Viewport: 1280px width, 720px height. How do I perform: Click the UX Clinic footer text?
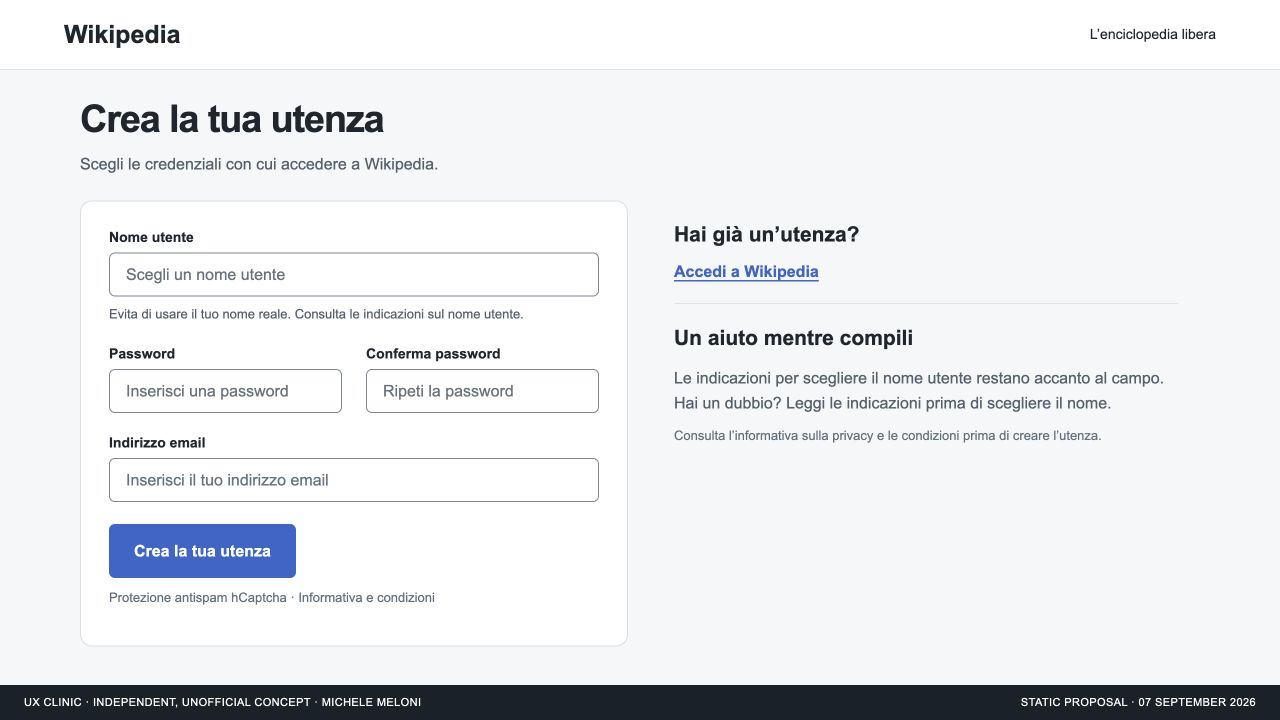(x=222, y=702)
